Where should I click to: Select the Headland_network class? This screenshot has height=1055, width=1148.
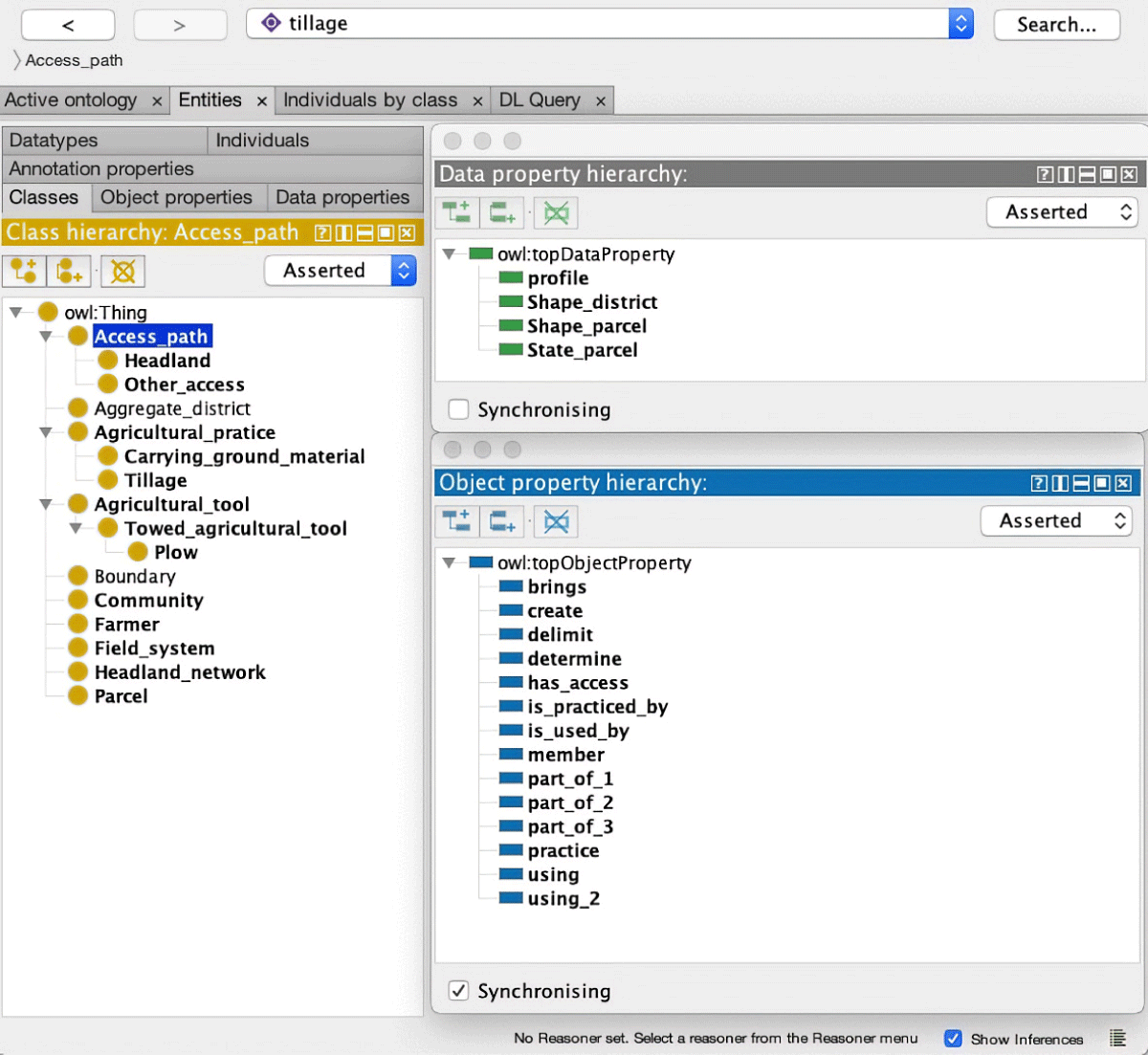coord(180,672)
